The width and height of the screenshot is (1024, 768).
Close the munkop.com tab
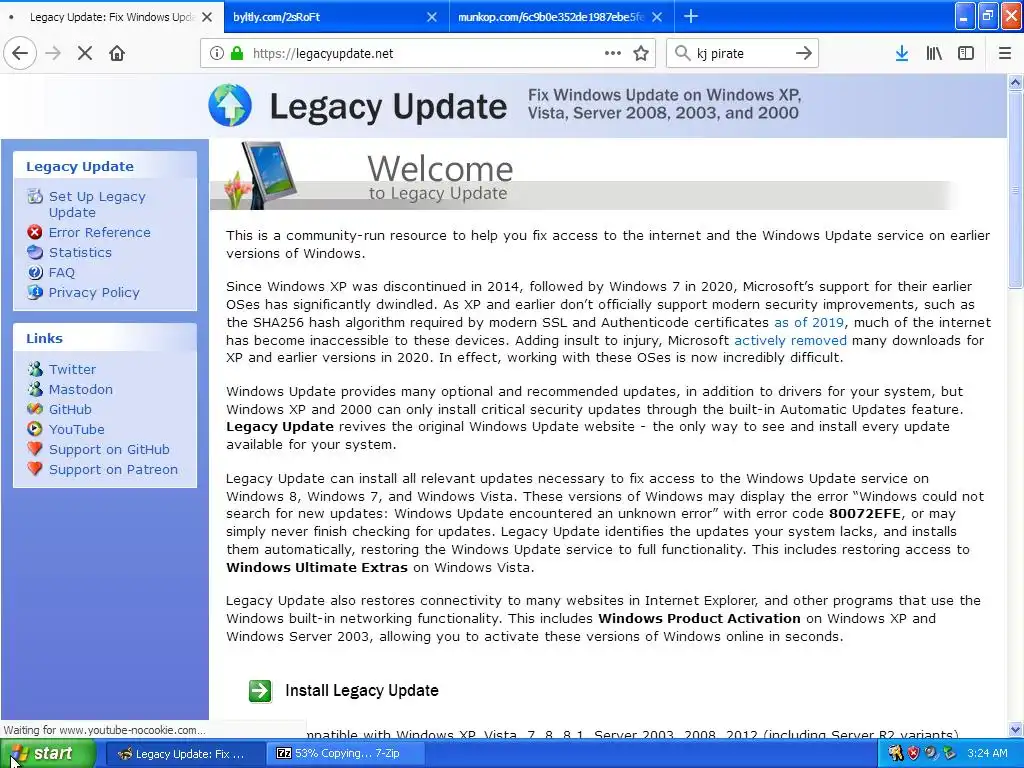[x=657, y=17]
